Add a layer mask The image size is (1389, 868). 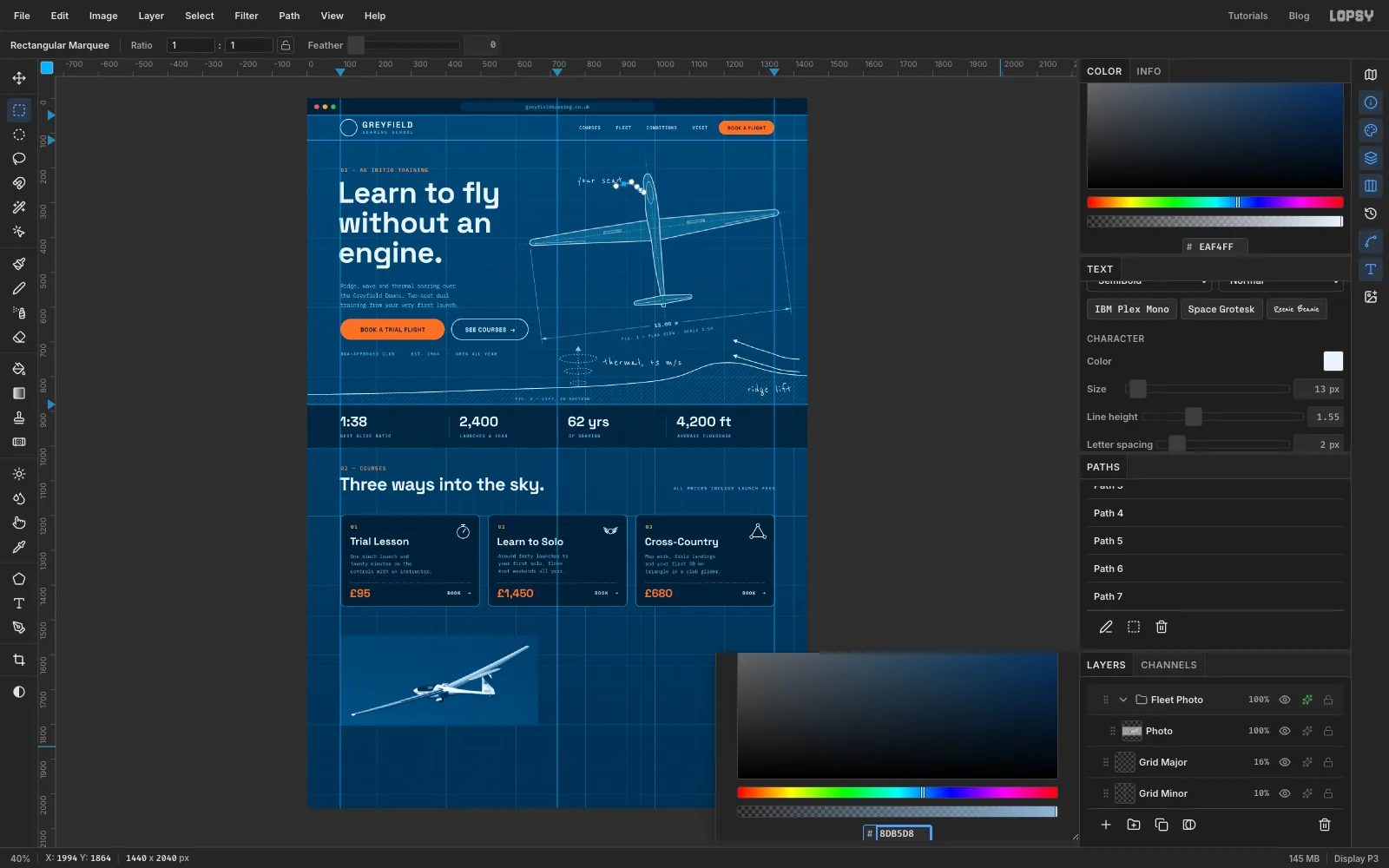(x=1189, y=825)
